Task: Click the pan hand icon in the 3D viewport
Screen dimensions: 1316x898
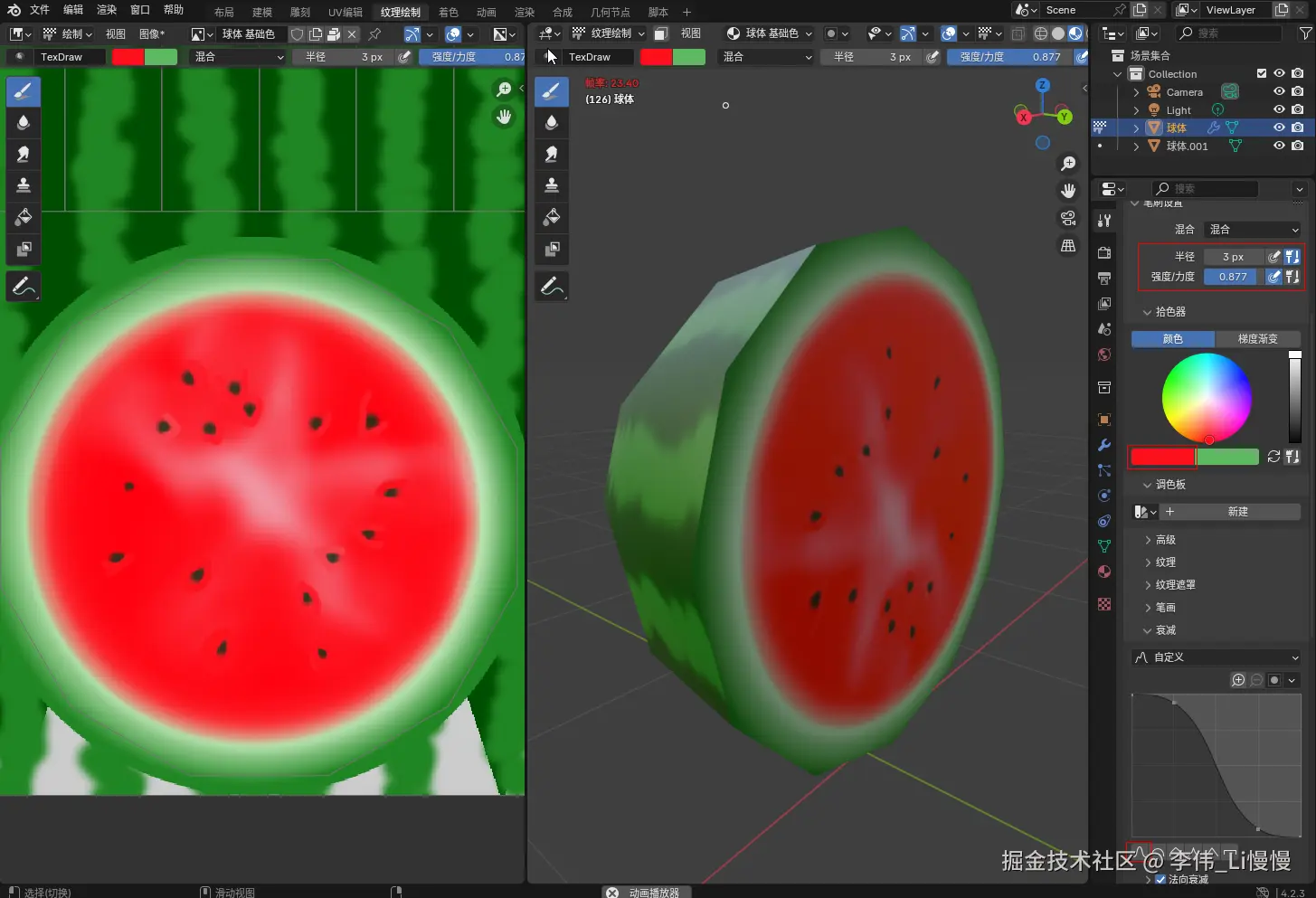Action: (x=1068, y=191)
